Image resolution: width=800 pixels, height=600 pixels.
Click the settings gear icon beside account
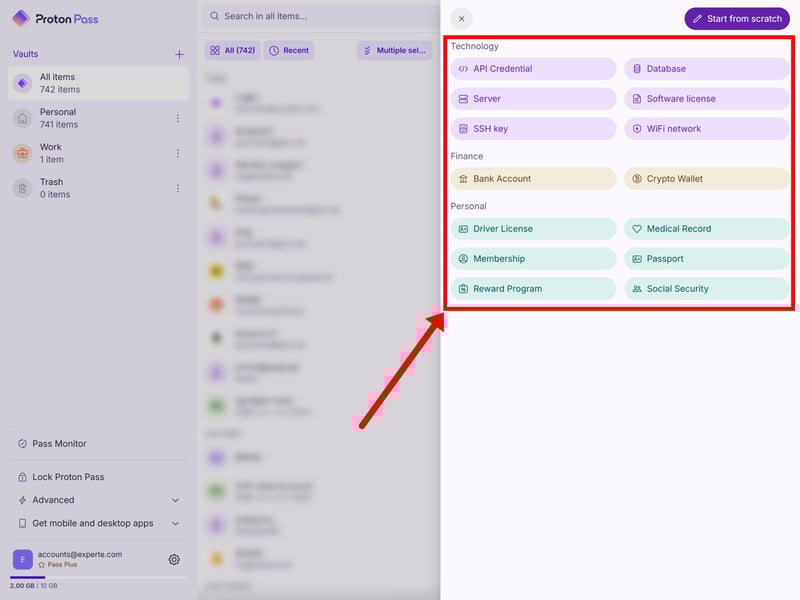click(174, 559)
